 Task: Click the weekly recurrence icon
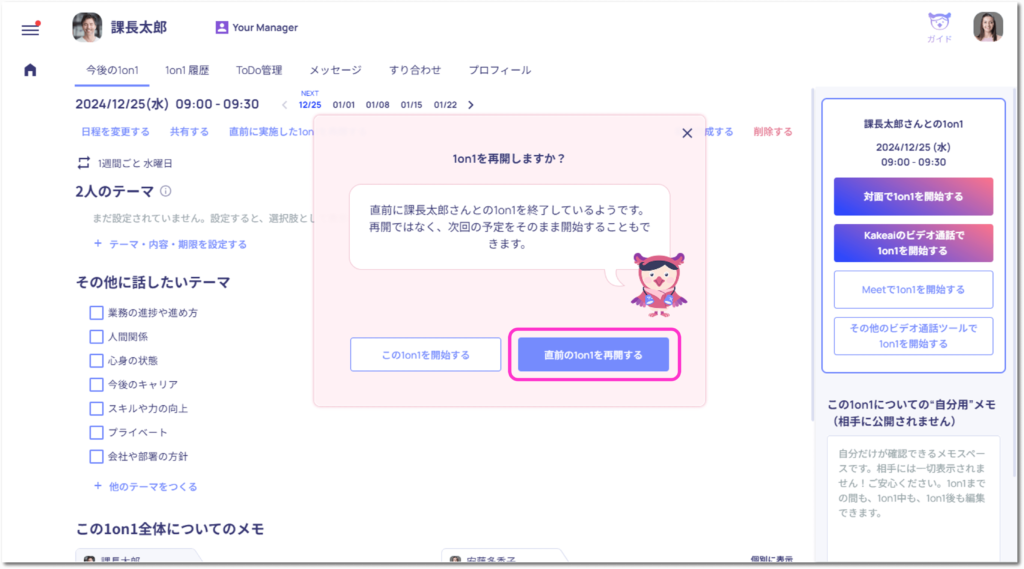(84, 163)
